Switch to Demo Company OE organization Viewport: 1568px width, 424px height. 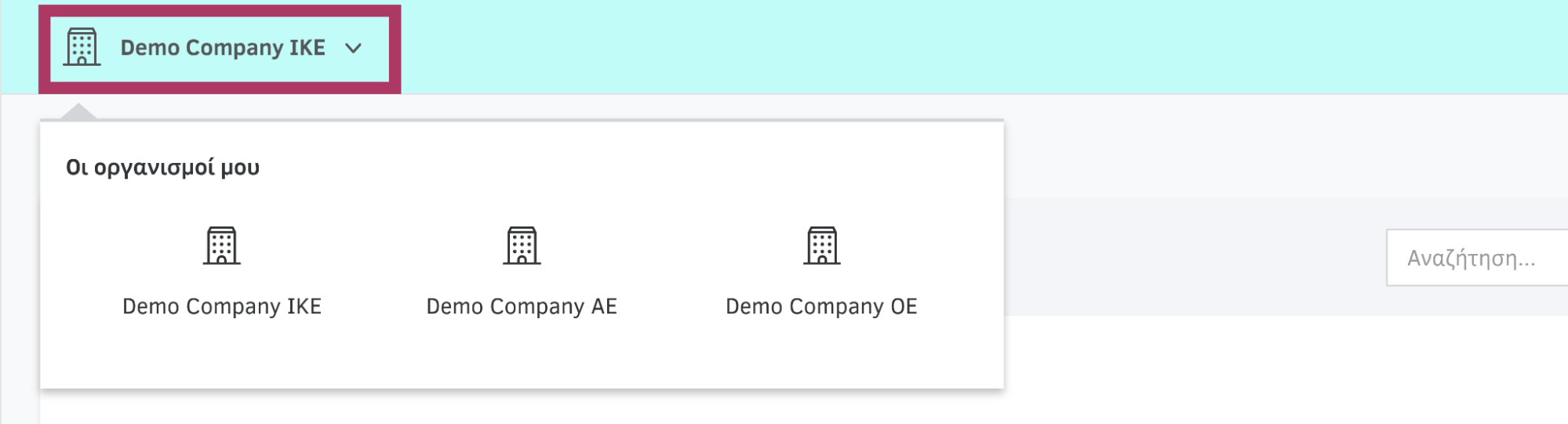pos(821,272)
